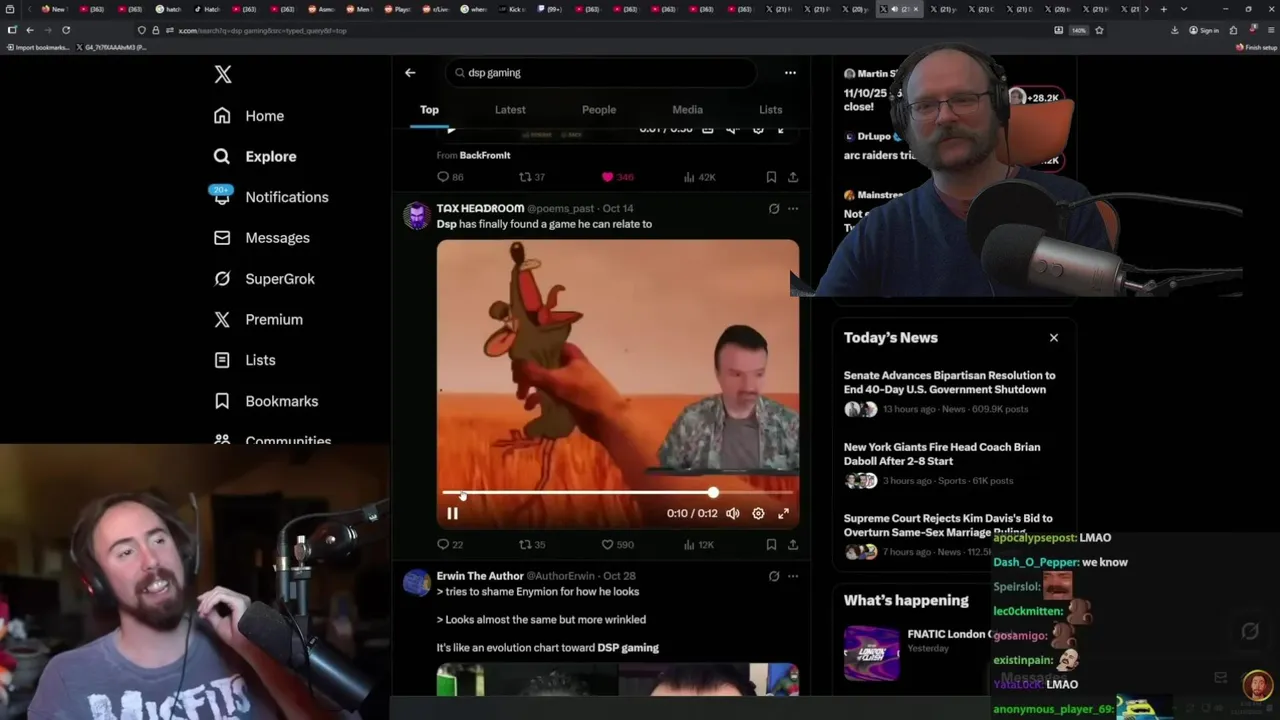
Task: Open Lists in sidebar
Action: 244,360
